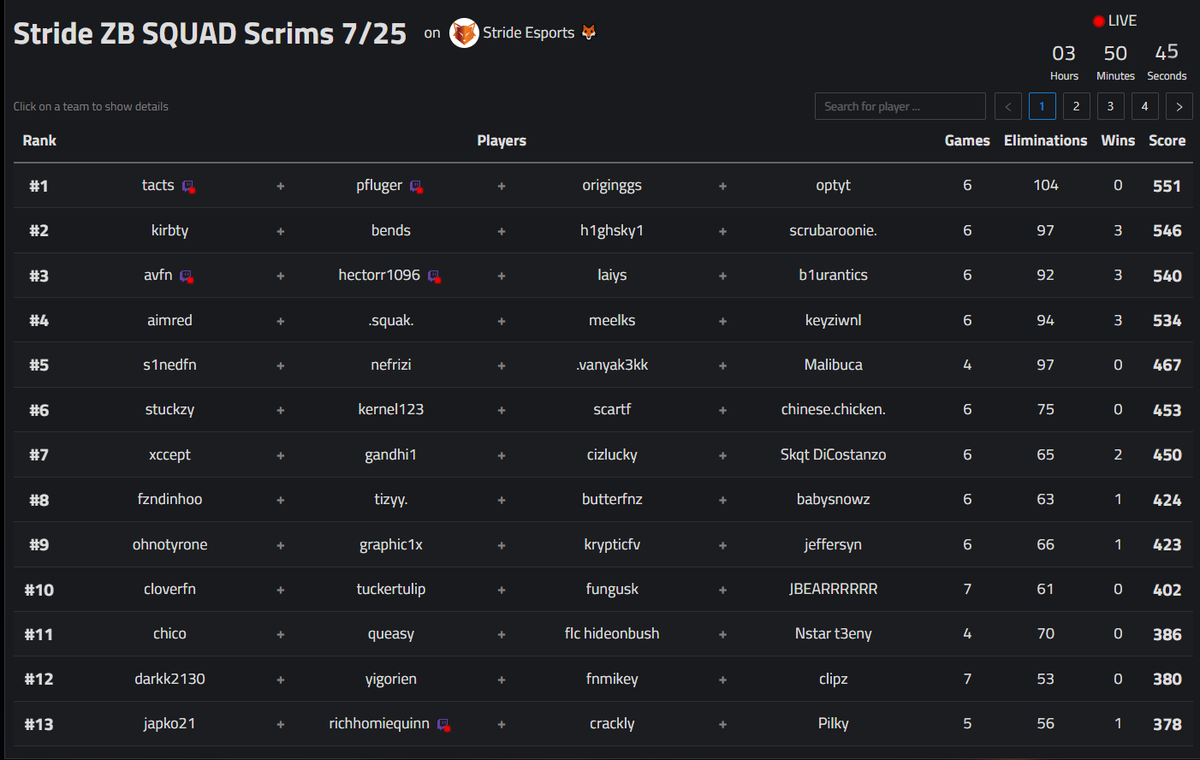Click the Stride Esports fox logo

[464, 33]
